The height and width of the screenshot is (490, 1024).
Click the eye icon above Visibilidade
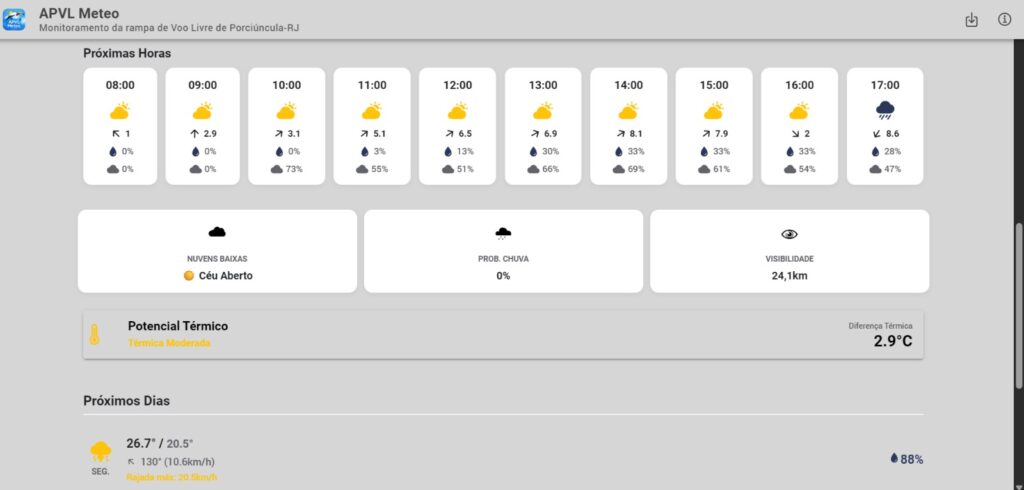(x=789, y=234)
